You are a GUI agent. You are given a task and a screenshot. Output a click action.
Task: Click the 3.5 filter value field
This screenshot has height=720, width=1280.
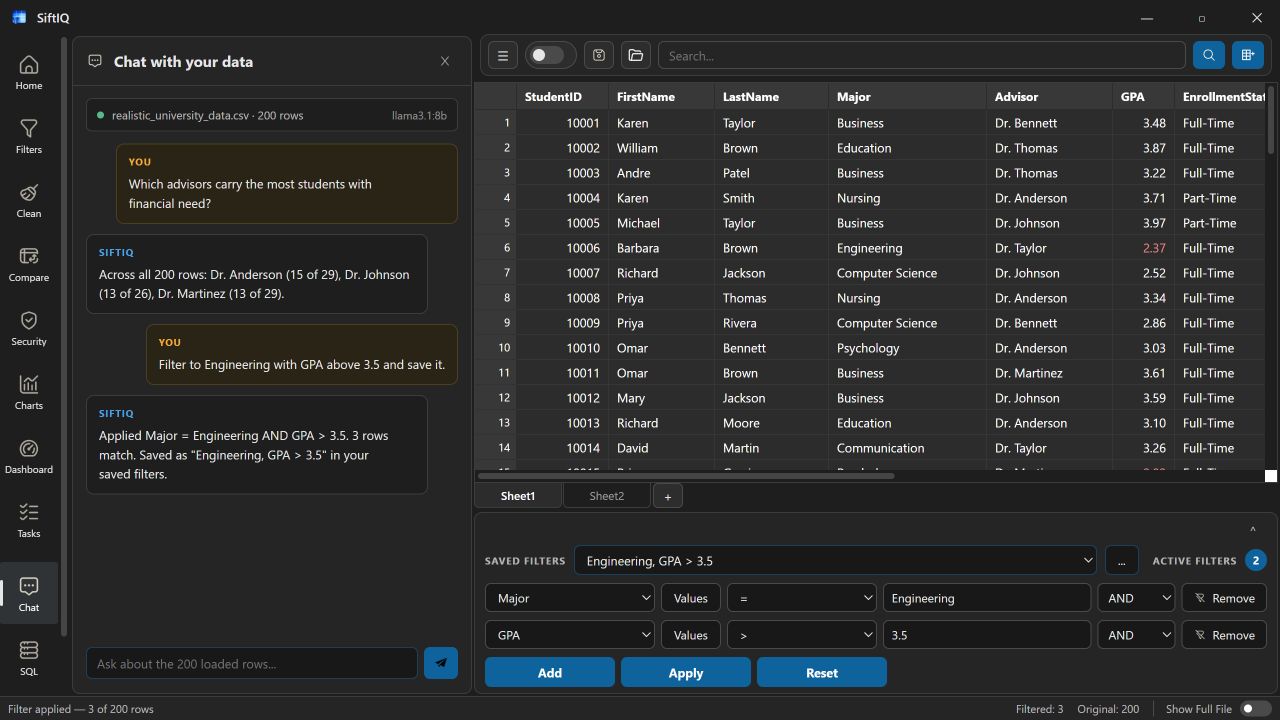point(987,635)
